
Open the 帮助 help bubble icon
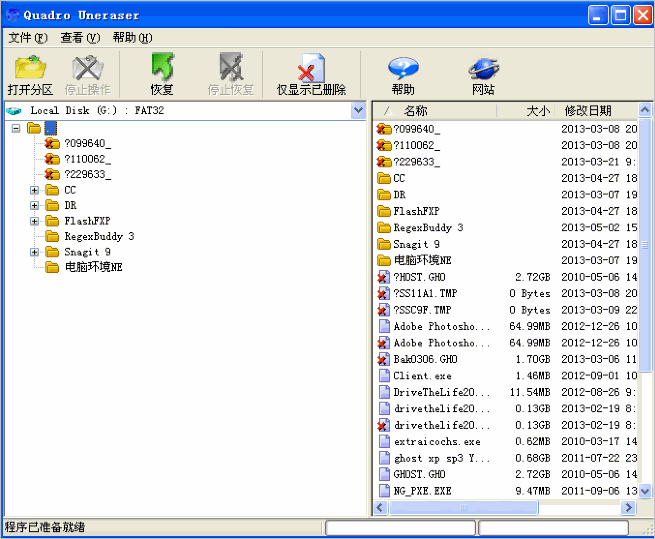[x=403, y=68]
